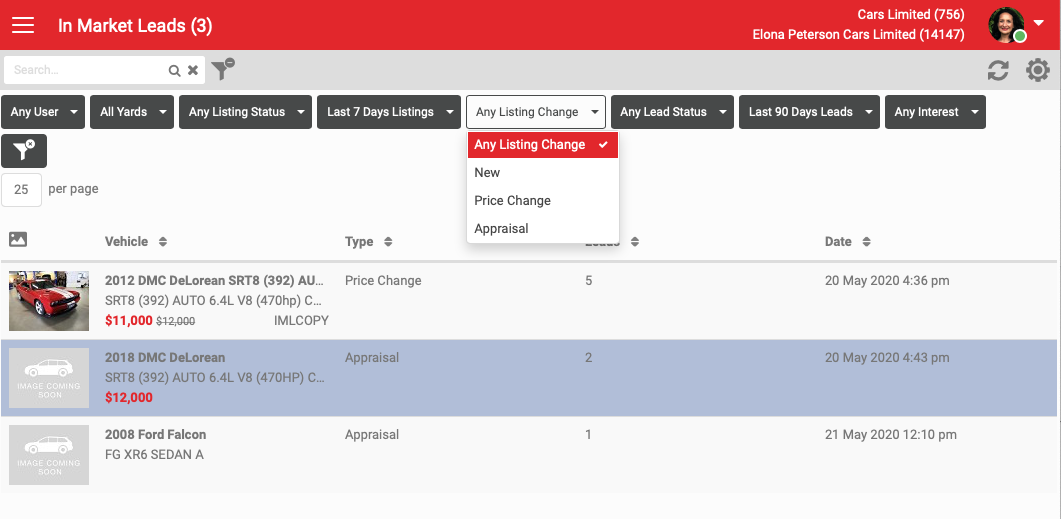Click date 20 May 2020 4:43 pm
Screen dimensions: 1061x519
[x=887, y=357]
